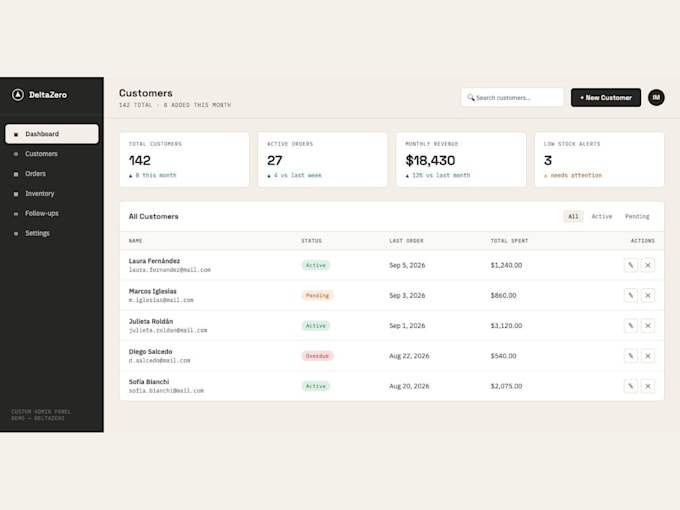Click Julieta Roldán's name
Viewport: 680px width, 510px height.
coord(150,321)
